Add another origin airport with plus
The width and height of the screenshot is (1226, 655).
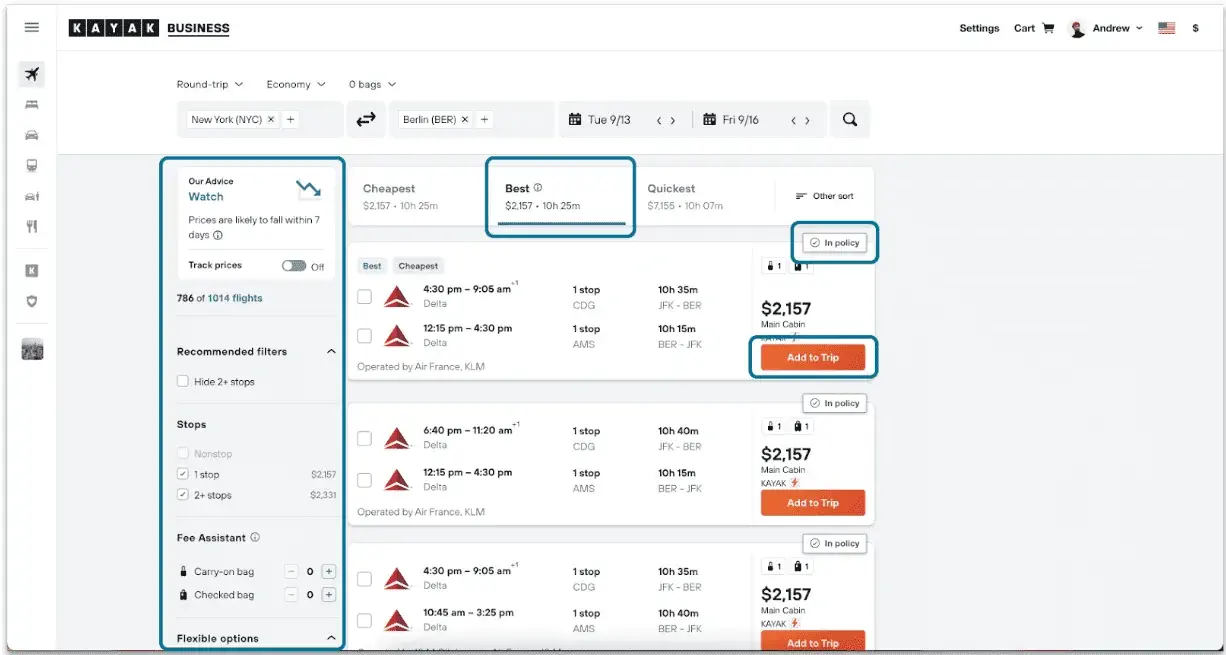290,120
